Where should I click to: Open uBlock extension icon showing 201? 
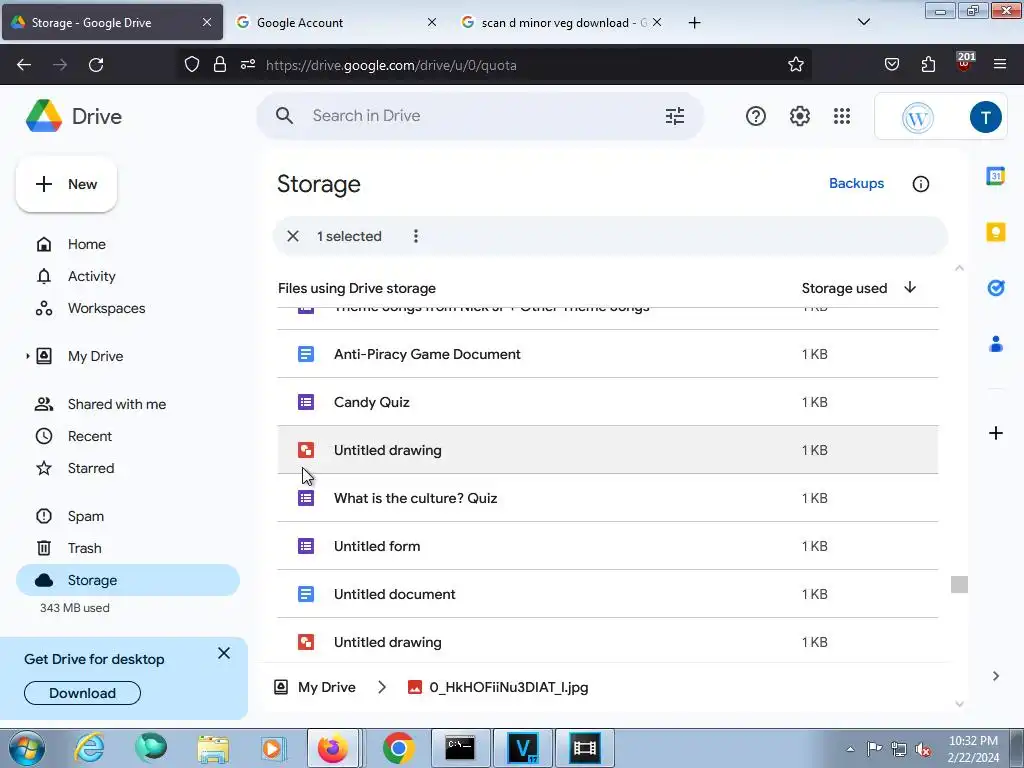(965, 62)
